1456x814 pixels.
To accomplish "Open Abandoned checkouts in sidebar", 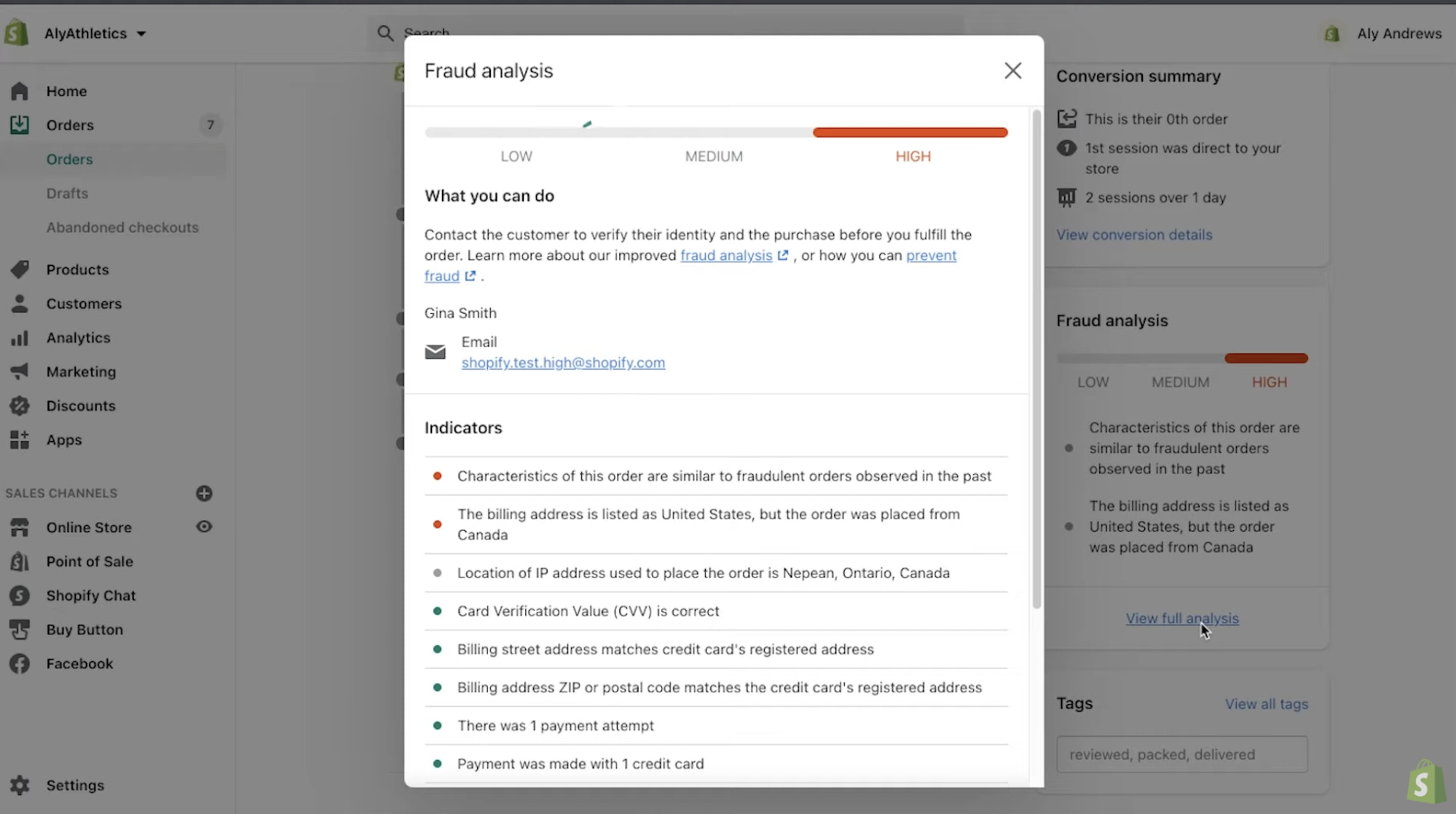I will coord(122,227).
